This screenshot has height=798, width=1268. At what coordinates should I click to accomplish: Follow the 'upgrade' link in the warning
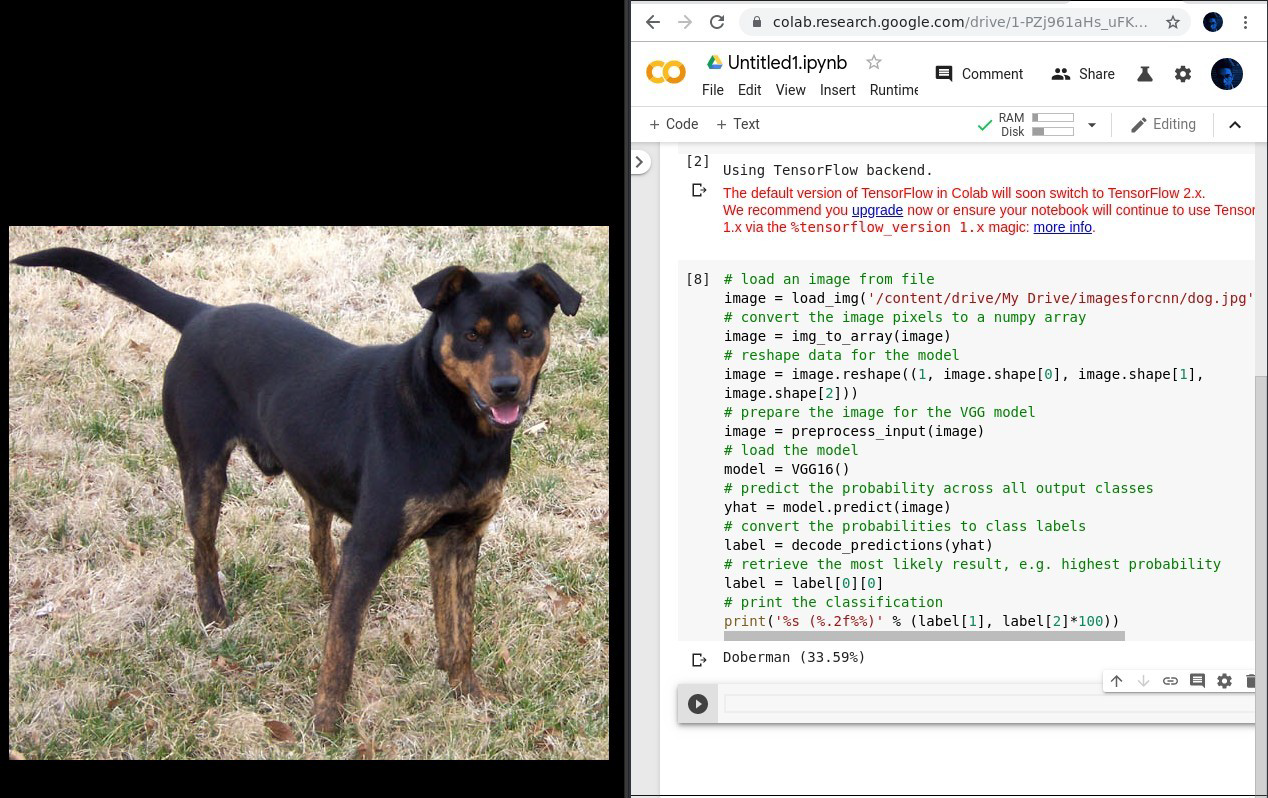pos(877,210)
